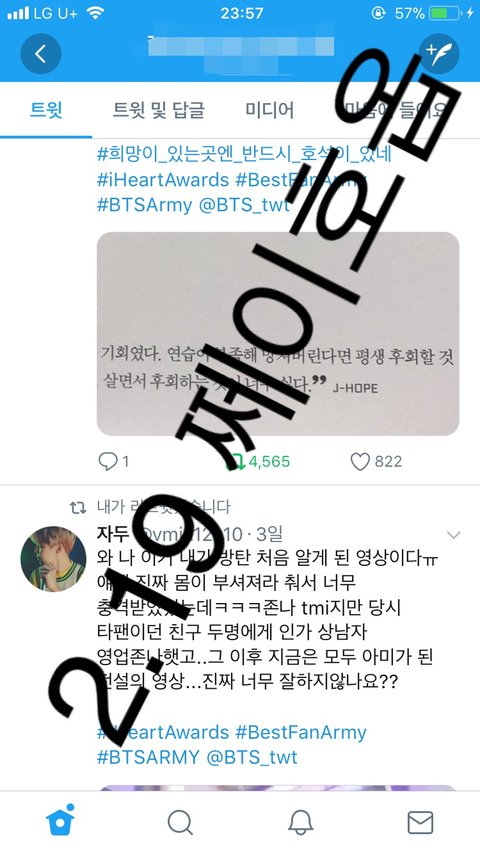
Task: Open the J-HOPE quote image
Action: [278, 333]
